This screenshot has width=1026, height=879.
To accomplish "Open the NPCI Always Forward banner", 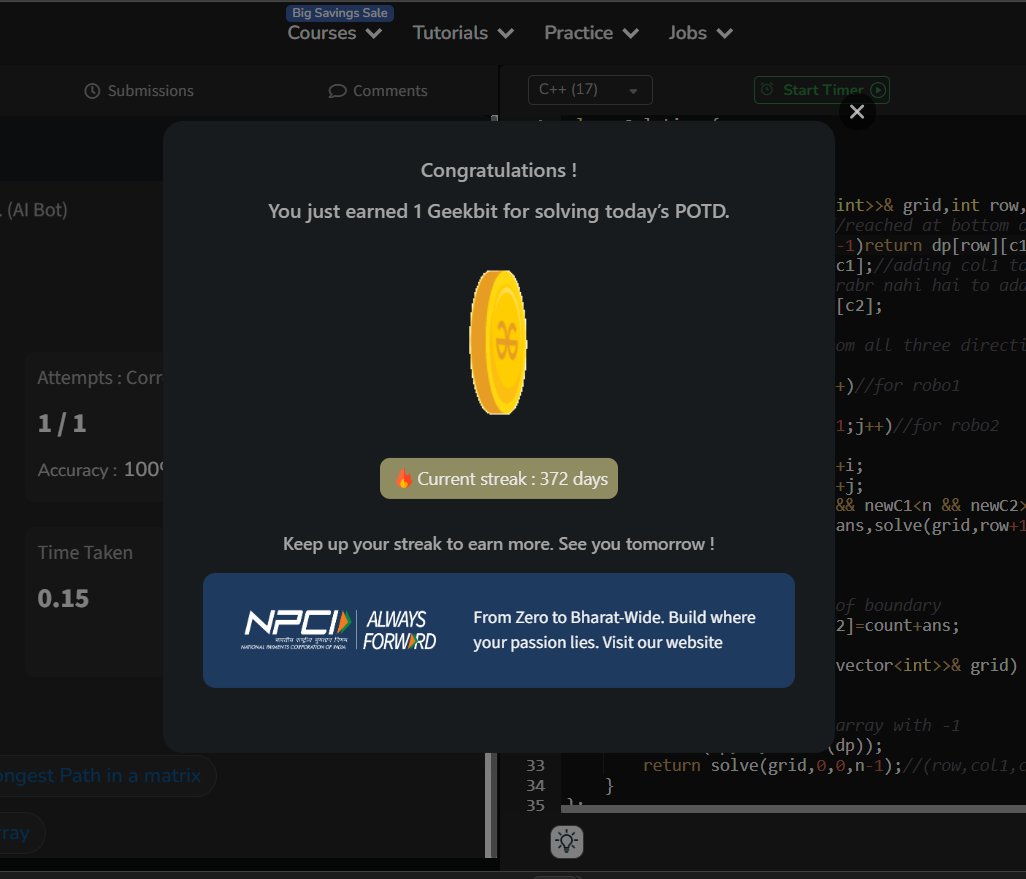I will 499,630.
